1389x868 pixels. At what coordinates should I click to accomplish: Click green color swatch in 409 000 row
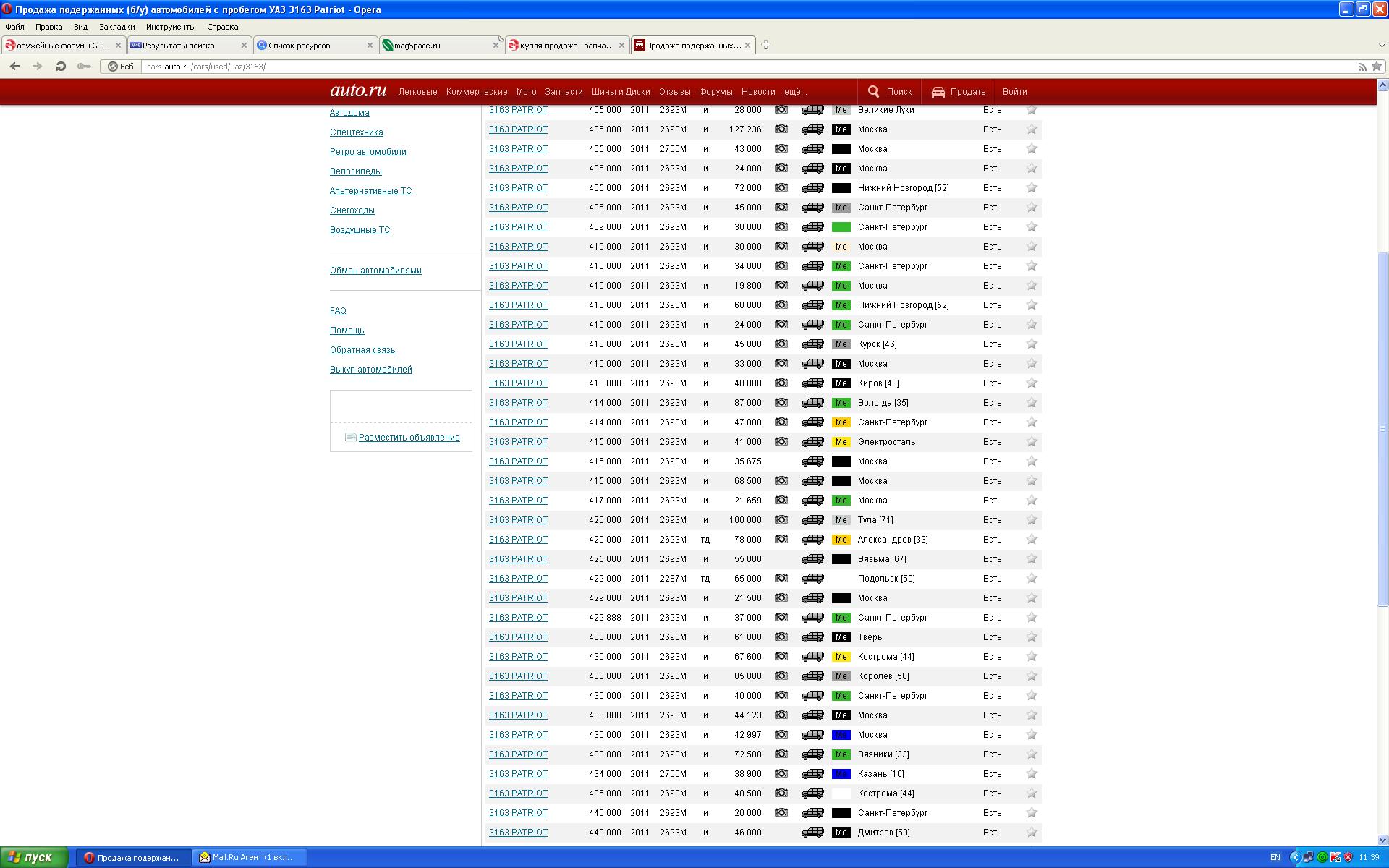coord(841,227)
